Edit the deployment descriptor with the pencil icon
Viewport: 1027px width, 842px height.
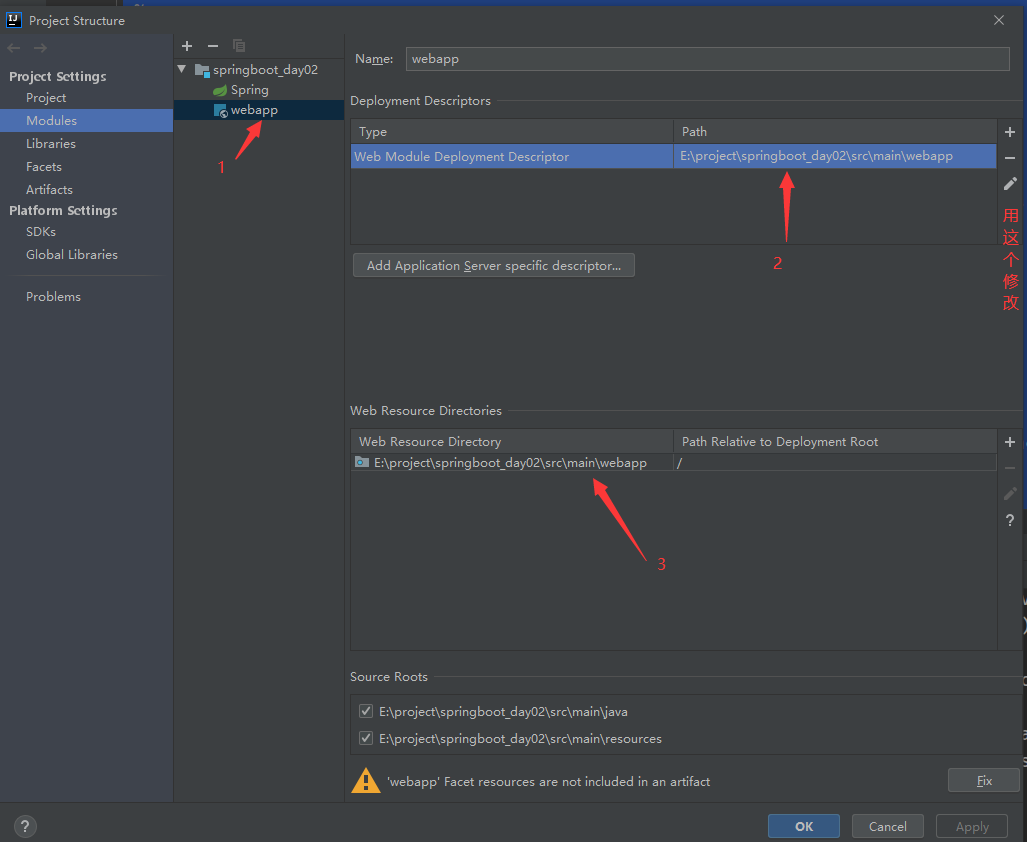coord(1010,184)
